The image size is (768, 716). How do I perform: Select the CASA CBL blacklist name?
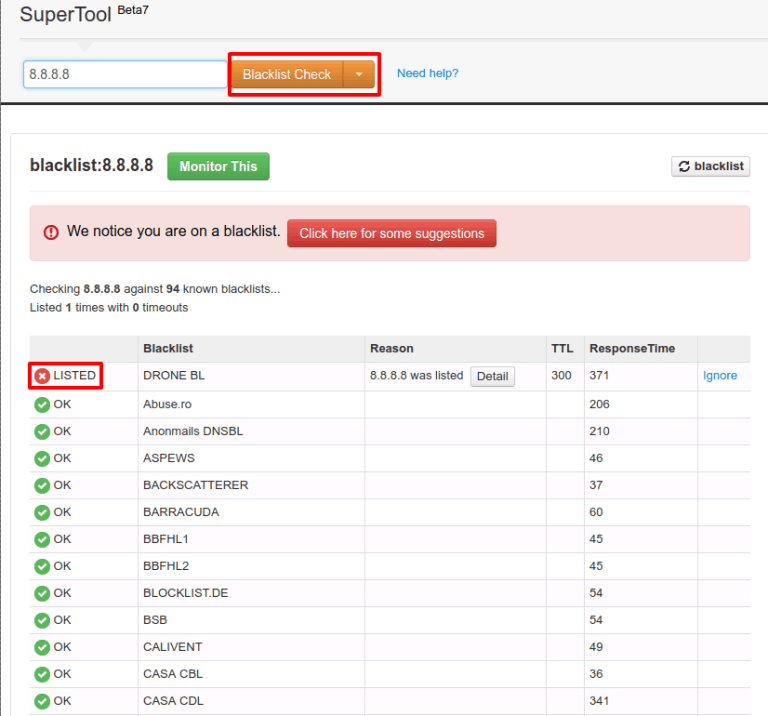[x=173, y=674]
